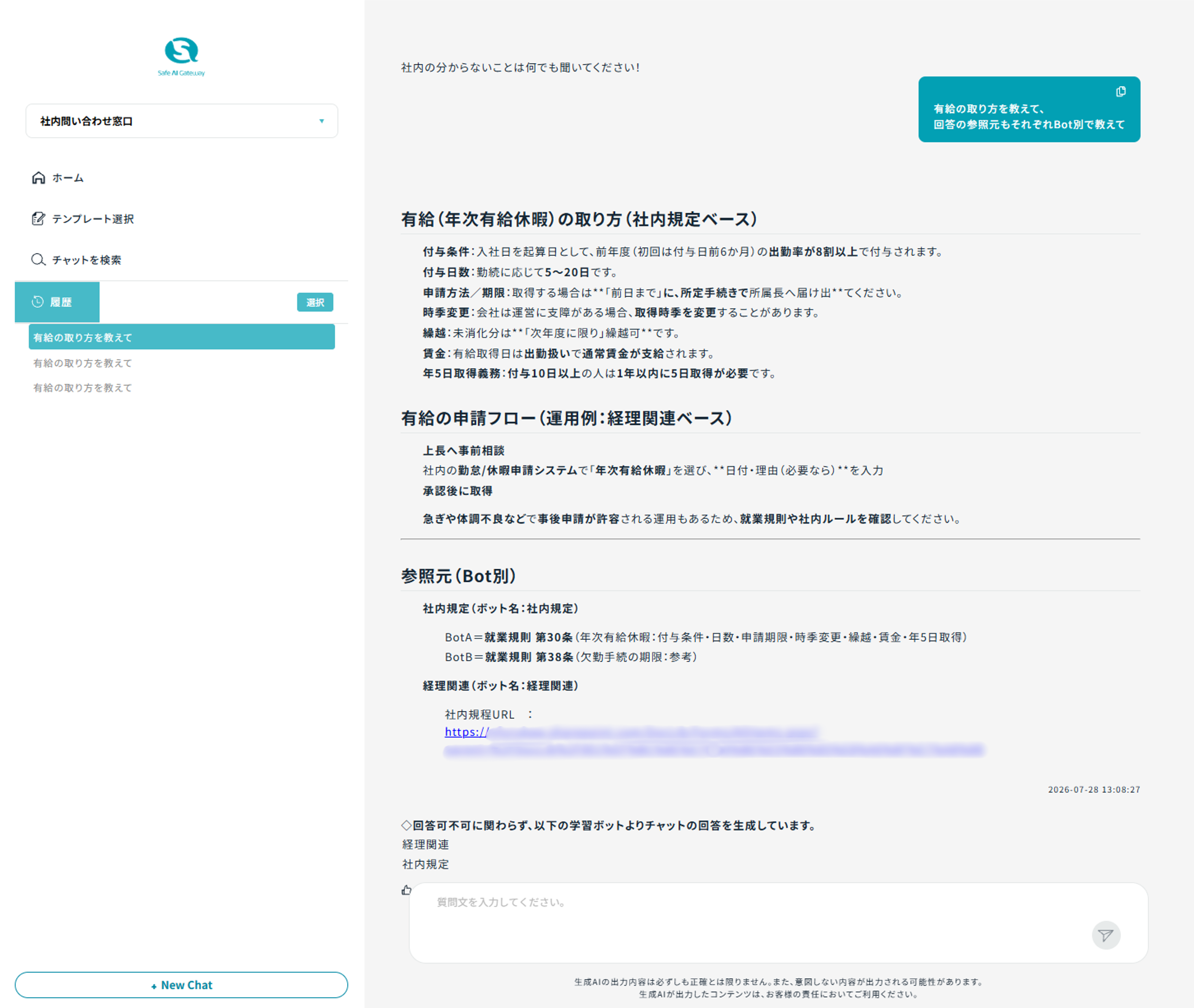Click heading 参照元（Bot別）
This screenshot has height=1008, width=1194.
[x=459, y=576]
